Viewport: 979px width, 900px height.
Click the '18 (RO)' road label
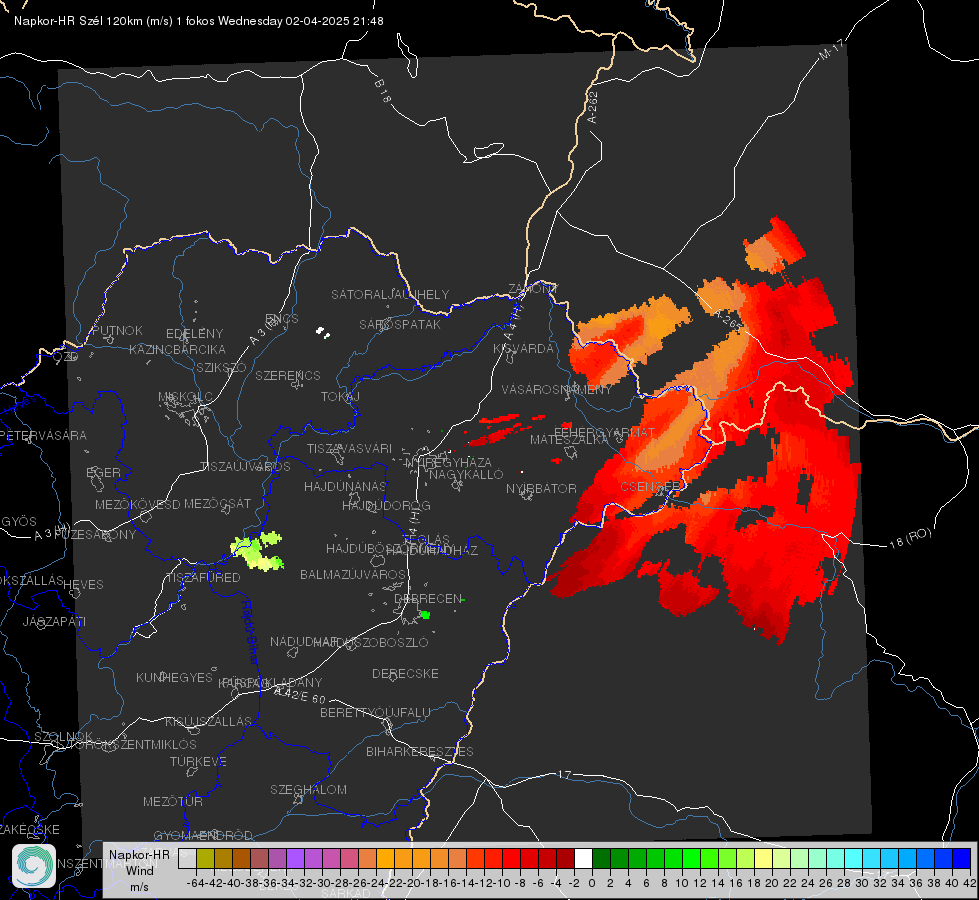[x=910, y=538]
